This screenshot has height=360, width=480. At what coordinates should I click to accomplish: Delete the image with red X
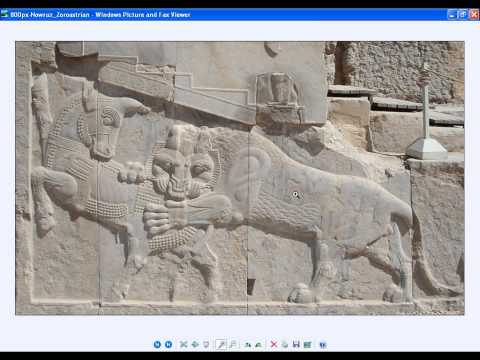(x=274, y=344)
